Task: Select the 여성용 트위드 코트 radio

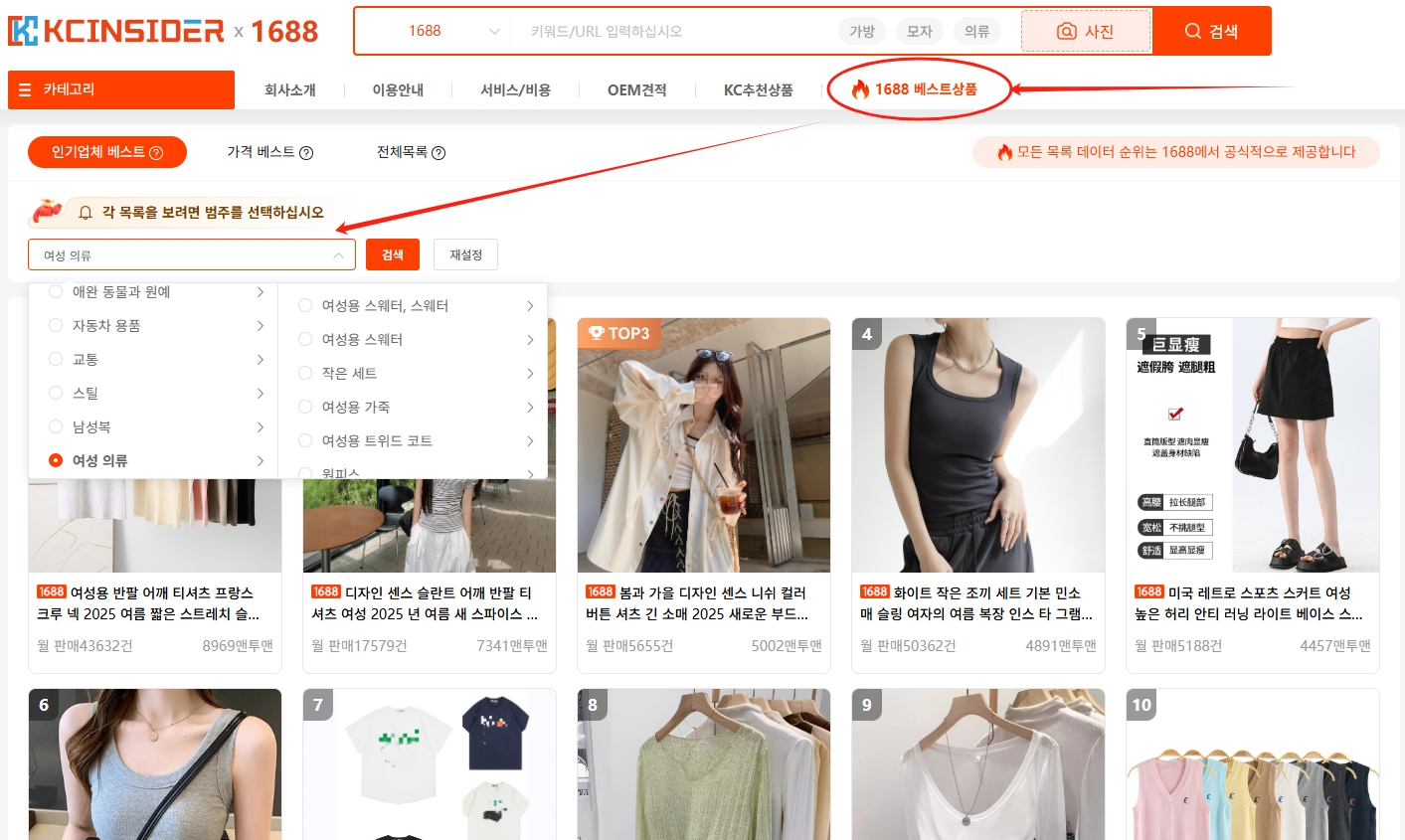Action: (x=305, y=441)
